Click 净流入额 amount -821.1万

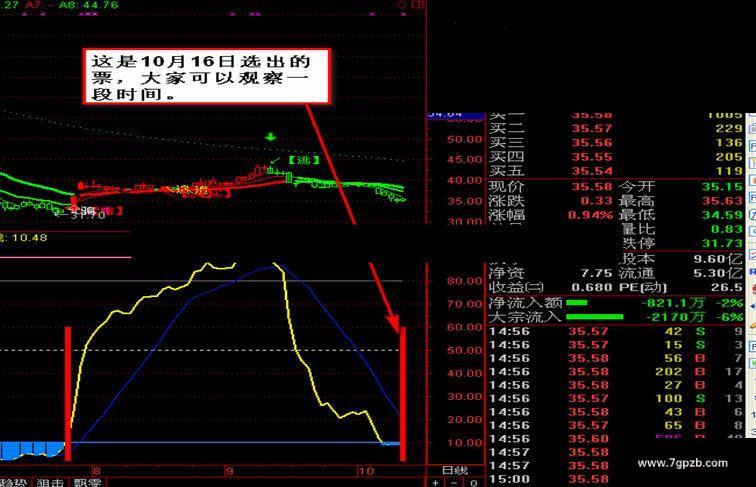[673, 303]
